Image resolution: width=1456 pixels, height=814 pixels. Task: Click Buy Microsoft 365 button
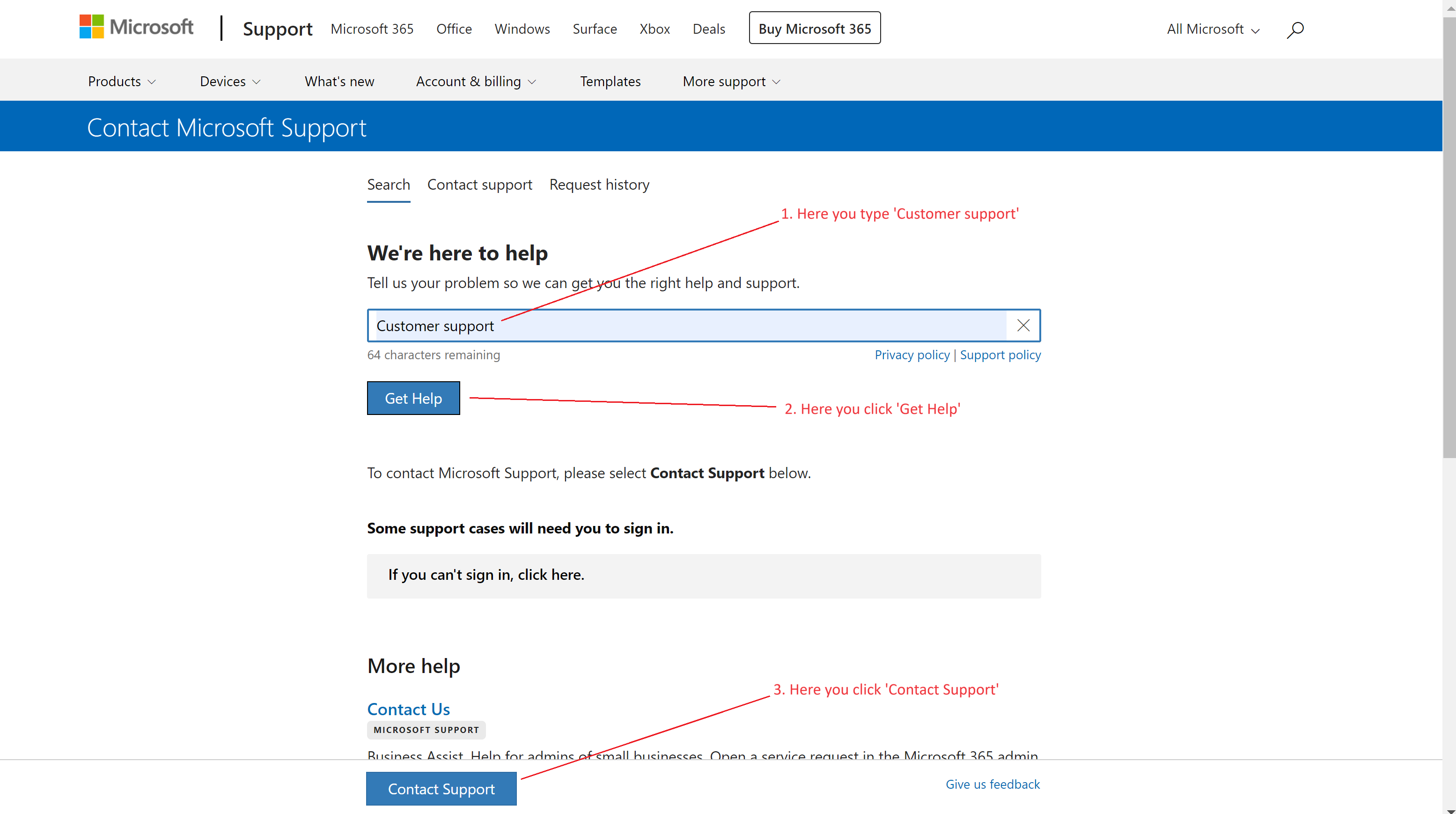[x=815, y=28]
